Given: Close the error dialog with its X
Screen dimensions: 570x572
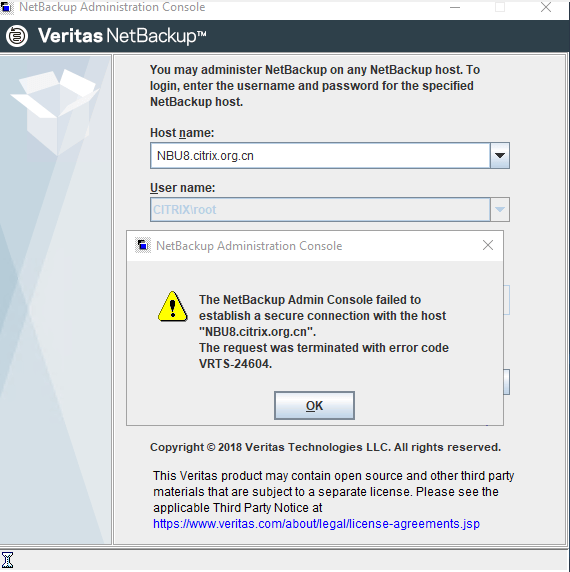Looking at the screenshot, I should pyautogui.click(x=488, y=245).
